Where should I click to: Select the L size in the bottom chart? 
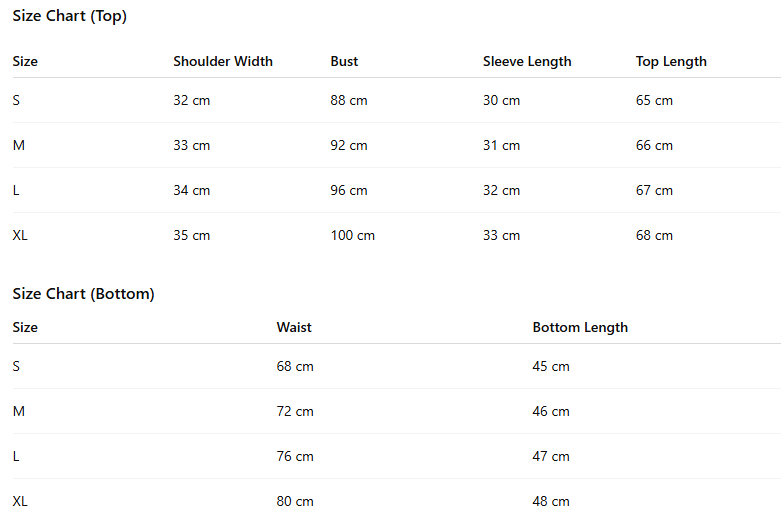coord(16,456)
